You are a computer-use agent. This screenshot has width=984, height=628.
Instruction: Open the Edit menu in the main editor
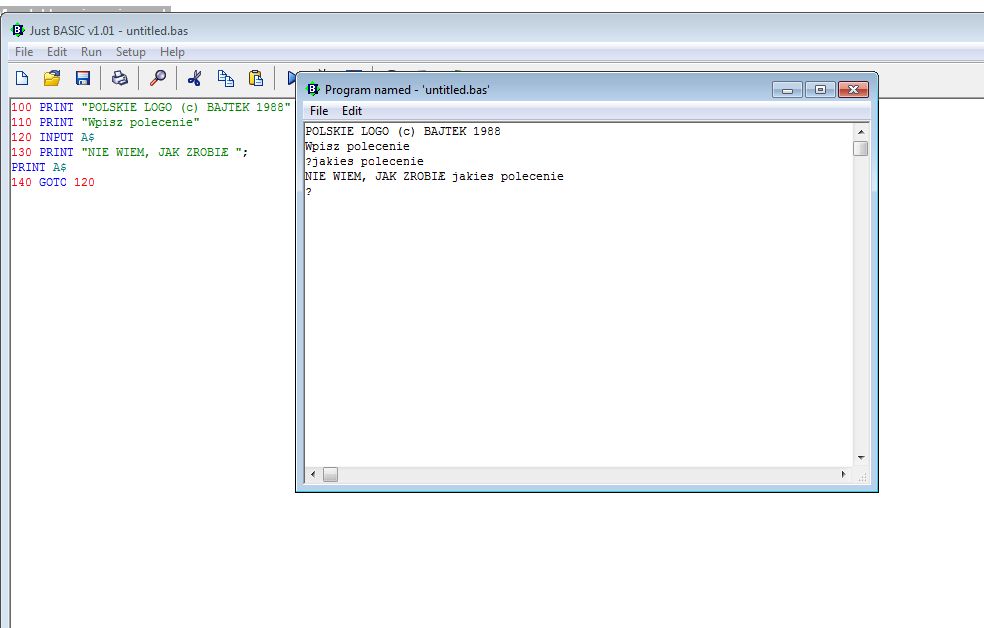point(57,52)
